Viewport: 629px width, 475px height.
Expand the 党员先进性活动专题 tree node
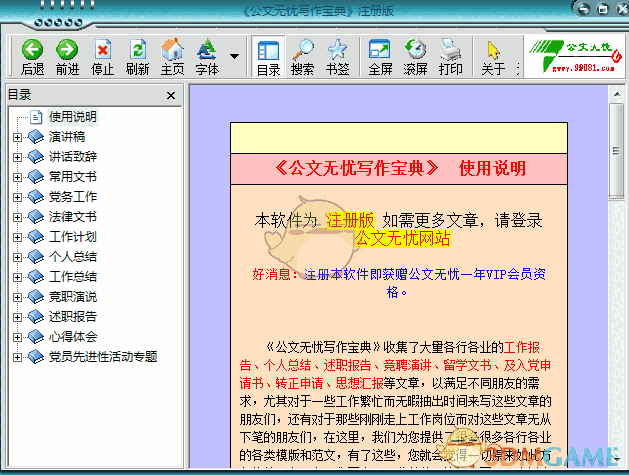tap(17, 357)
